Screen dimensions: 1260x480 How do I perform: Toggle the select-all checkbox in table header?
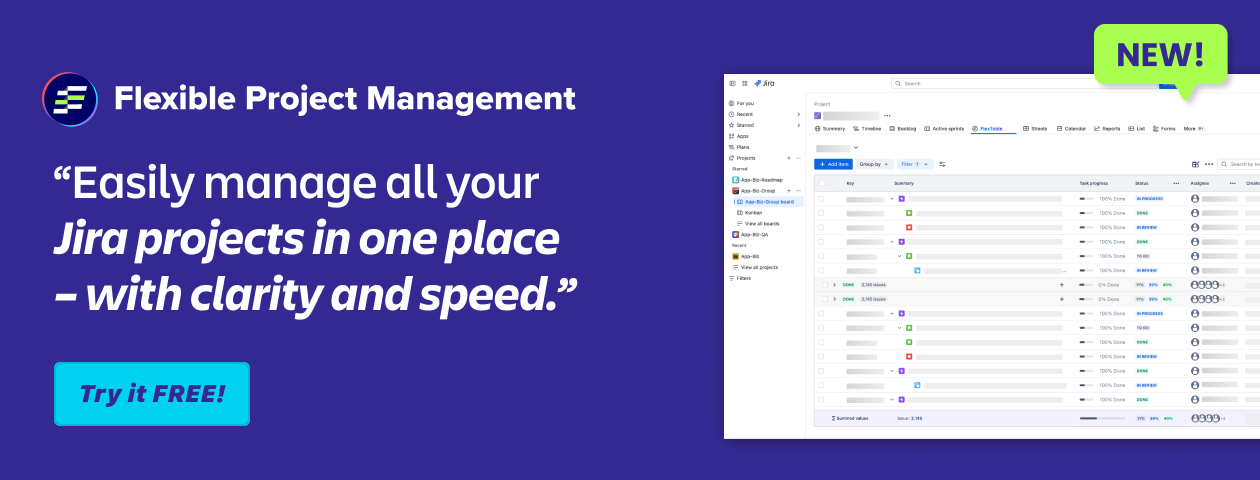pyautogui.click(x=822, y=184)
